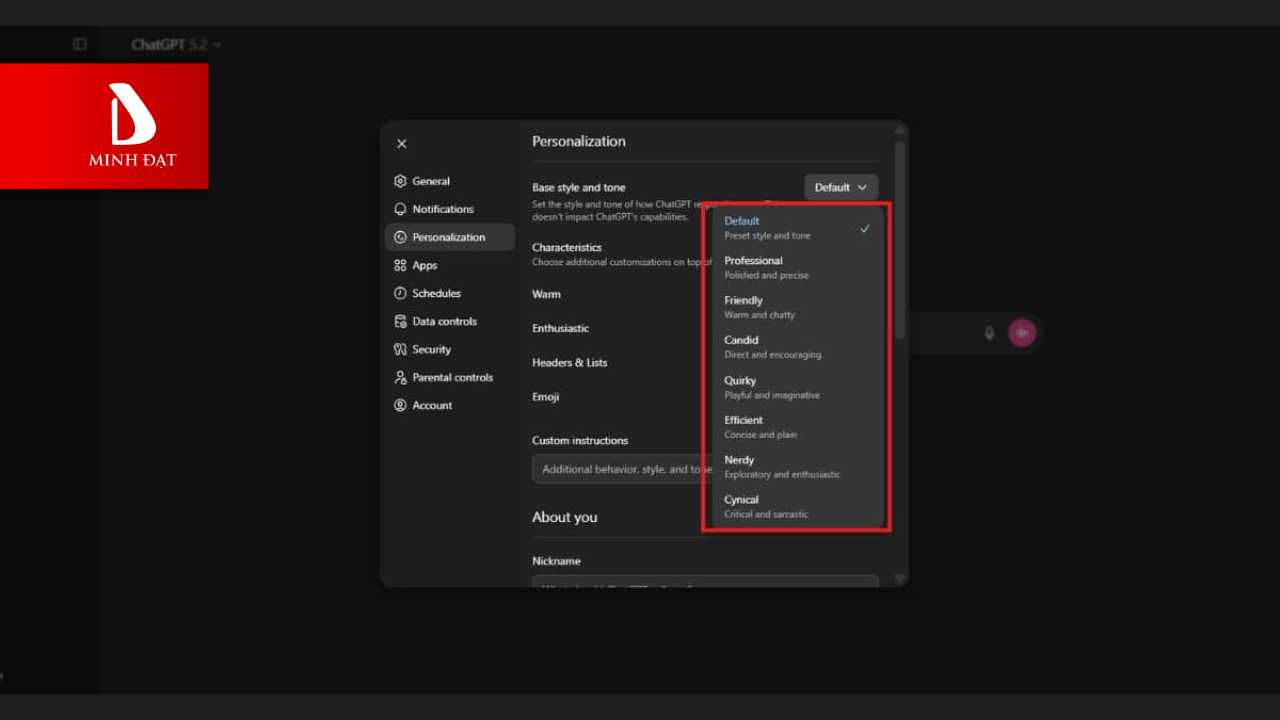Toggle the sidebar panel icon
1280x720 pixels.
pyautogui.click(x=80, y=44)
